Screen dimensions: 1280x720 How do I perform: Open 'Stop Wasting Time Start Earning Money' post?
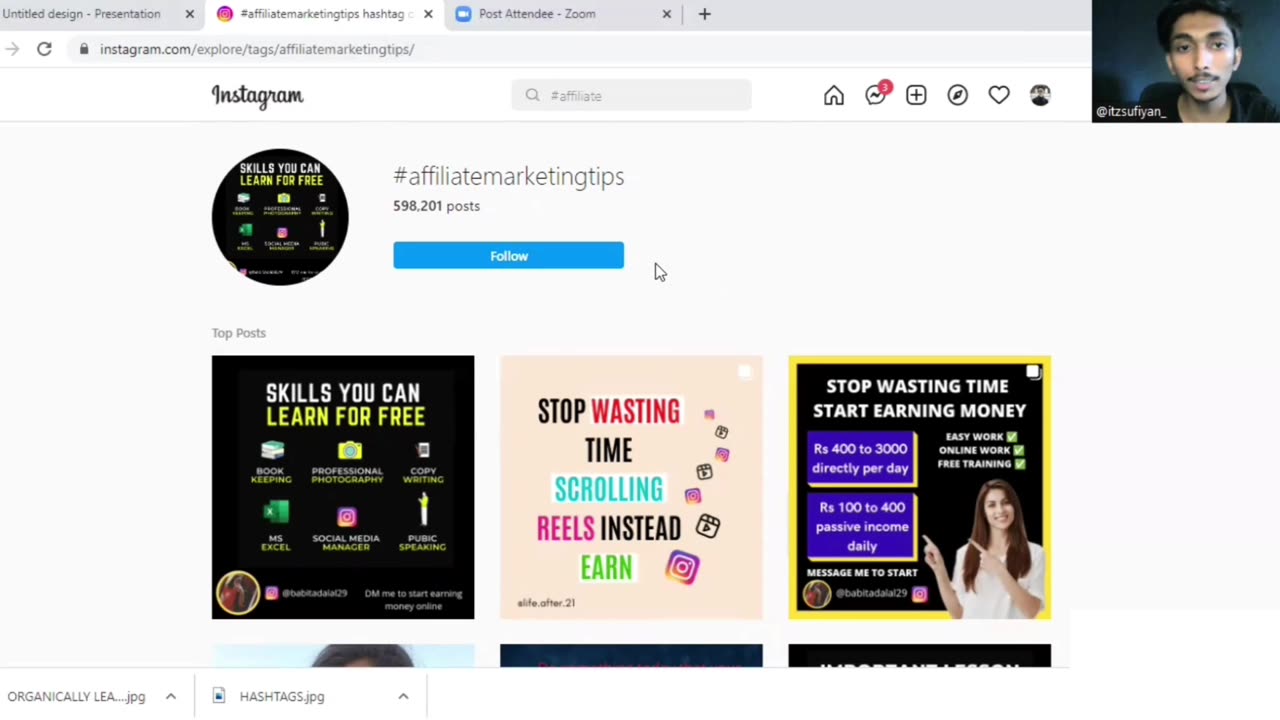(919, 487)
